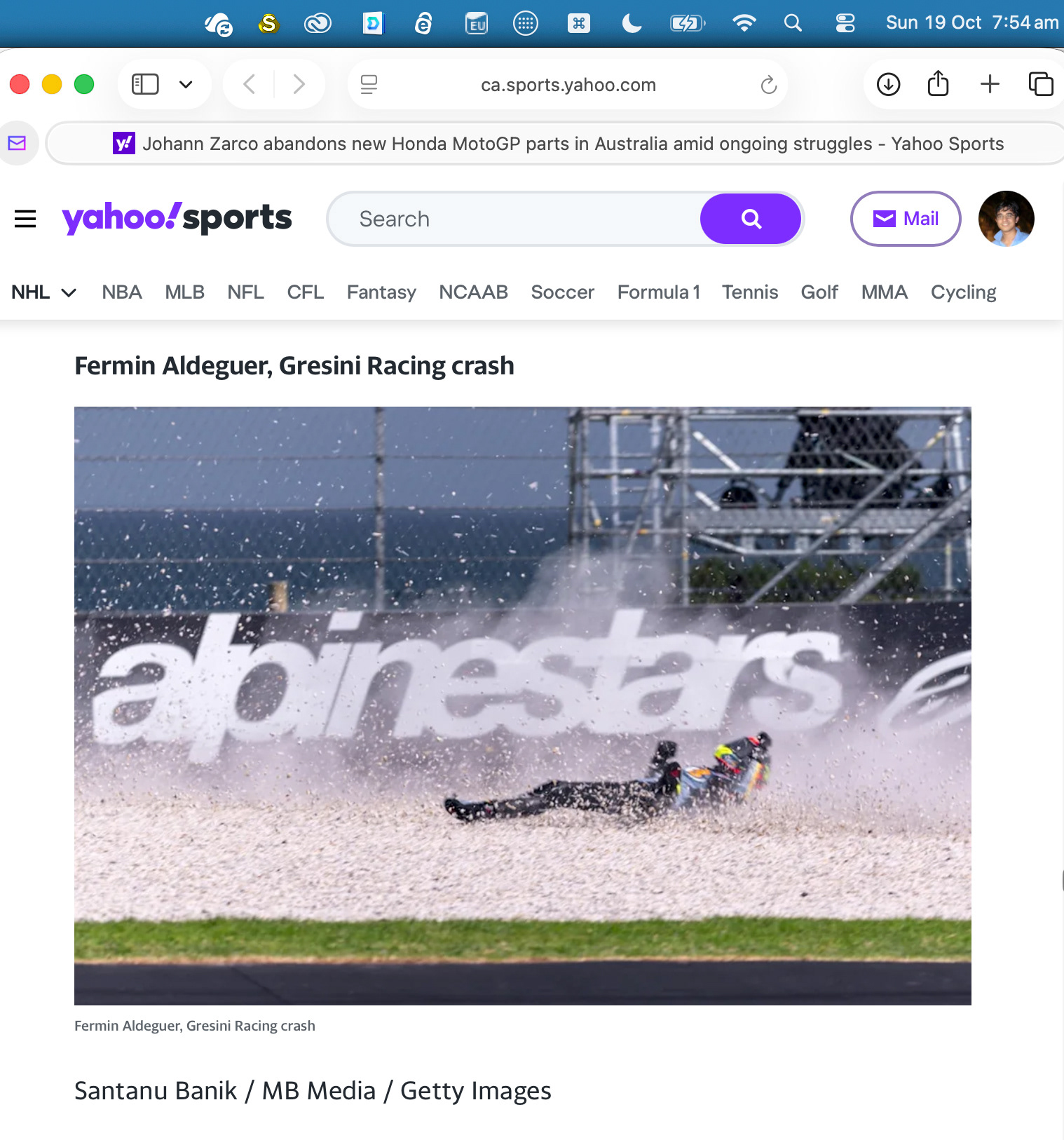The image size is (1064, 1140).
Task: Click the small photo caption under image
Action: click(x=195, y=1026)
